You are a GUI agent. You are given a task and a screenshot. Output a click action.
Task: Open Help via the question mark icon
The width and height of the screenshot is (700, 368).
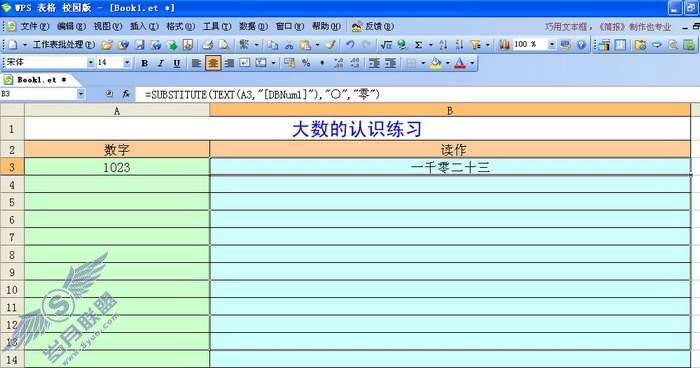(x=581, y=45)
